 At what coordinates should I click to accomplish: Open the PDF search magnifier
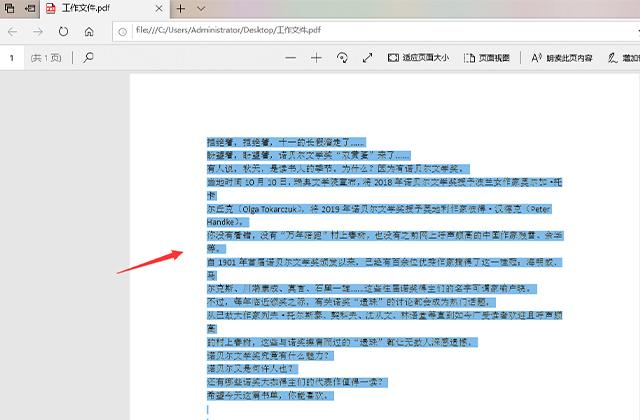(88, 58)
